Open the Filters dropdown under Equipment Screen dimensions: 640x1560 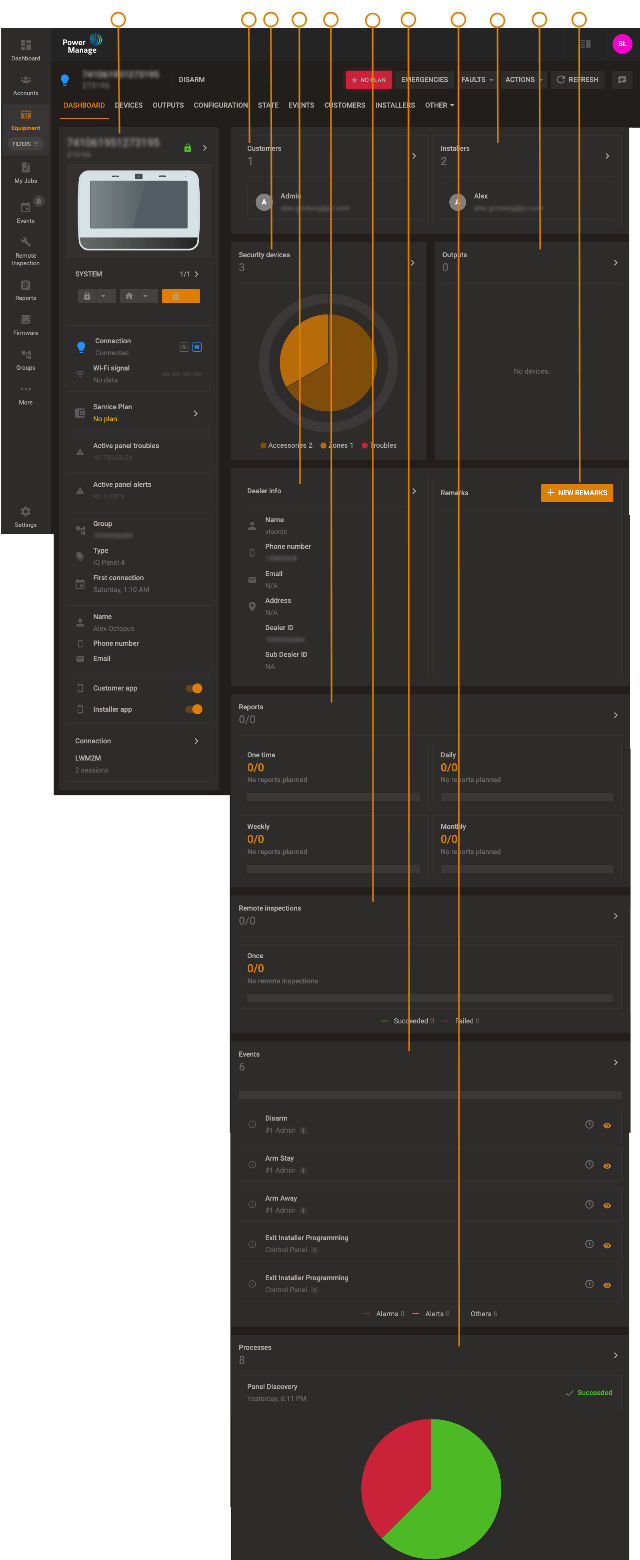26,144
